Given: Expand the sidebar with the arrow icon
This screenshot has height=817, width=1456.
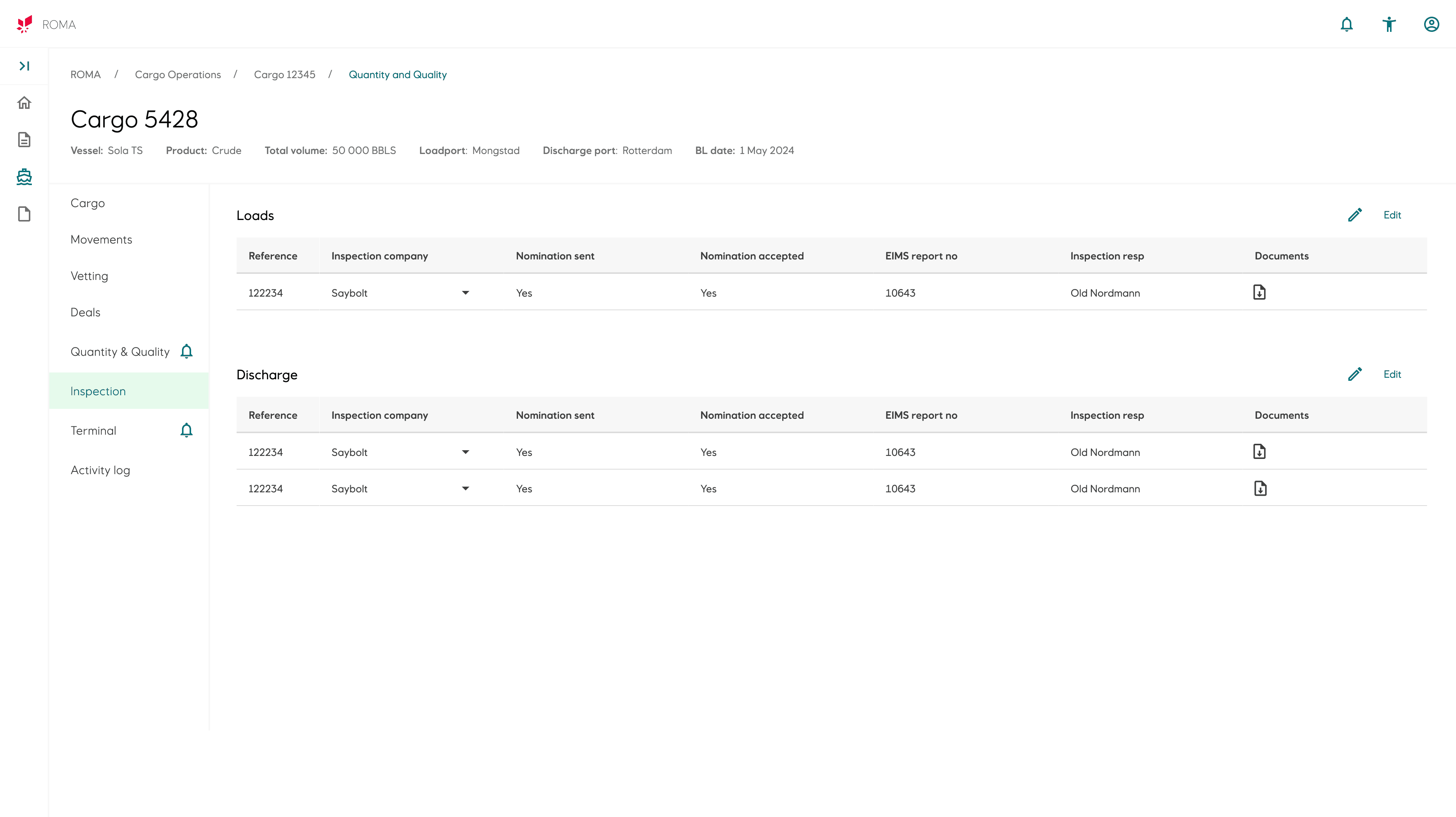Looking at the screenshot, I should point(24,66).
